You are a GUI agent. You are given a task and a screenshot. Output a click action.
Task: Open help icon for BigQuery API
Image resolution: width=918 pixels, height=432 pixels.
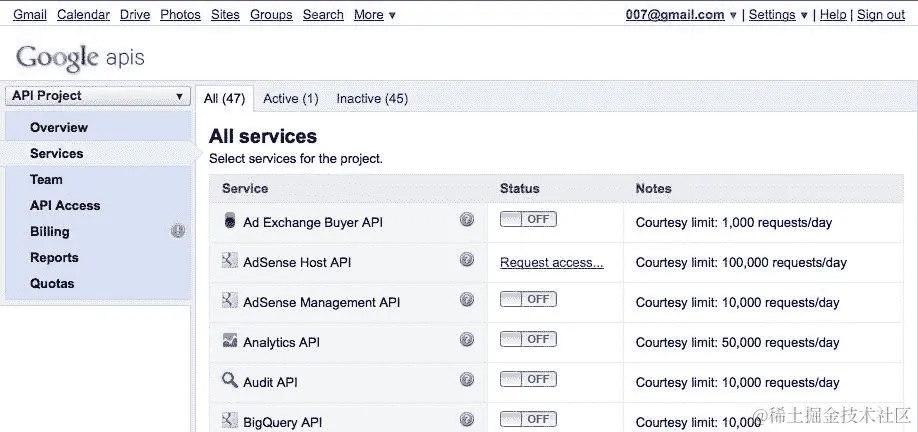[x=467, y=419]
